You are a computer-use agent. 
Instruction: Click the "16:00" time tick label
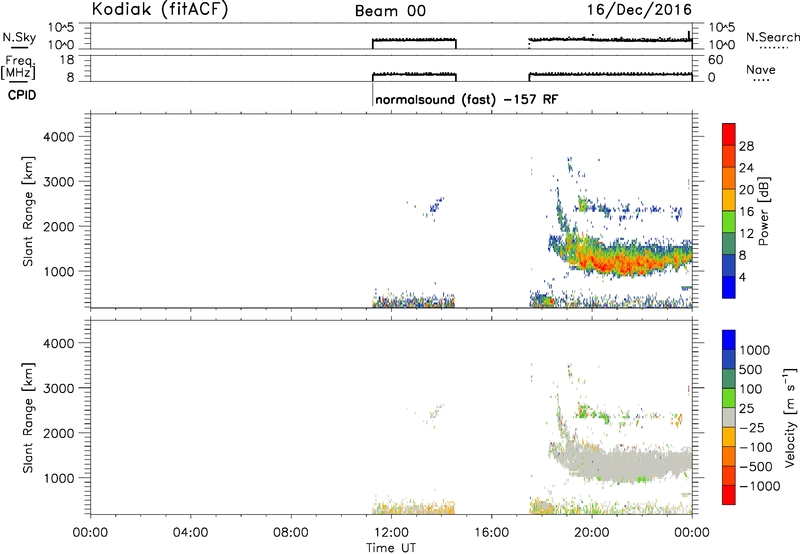(491, 533)
